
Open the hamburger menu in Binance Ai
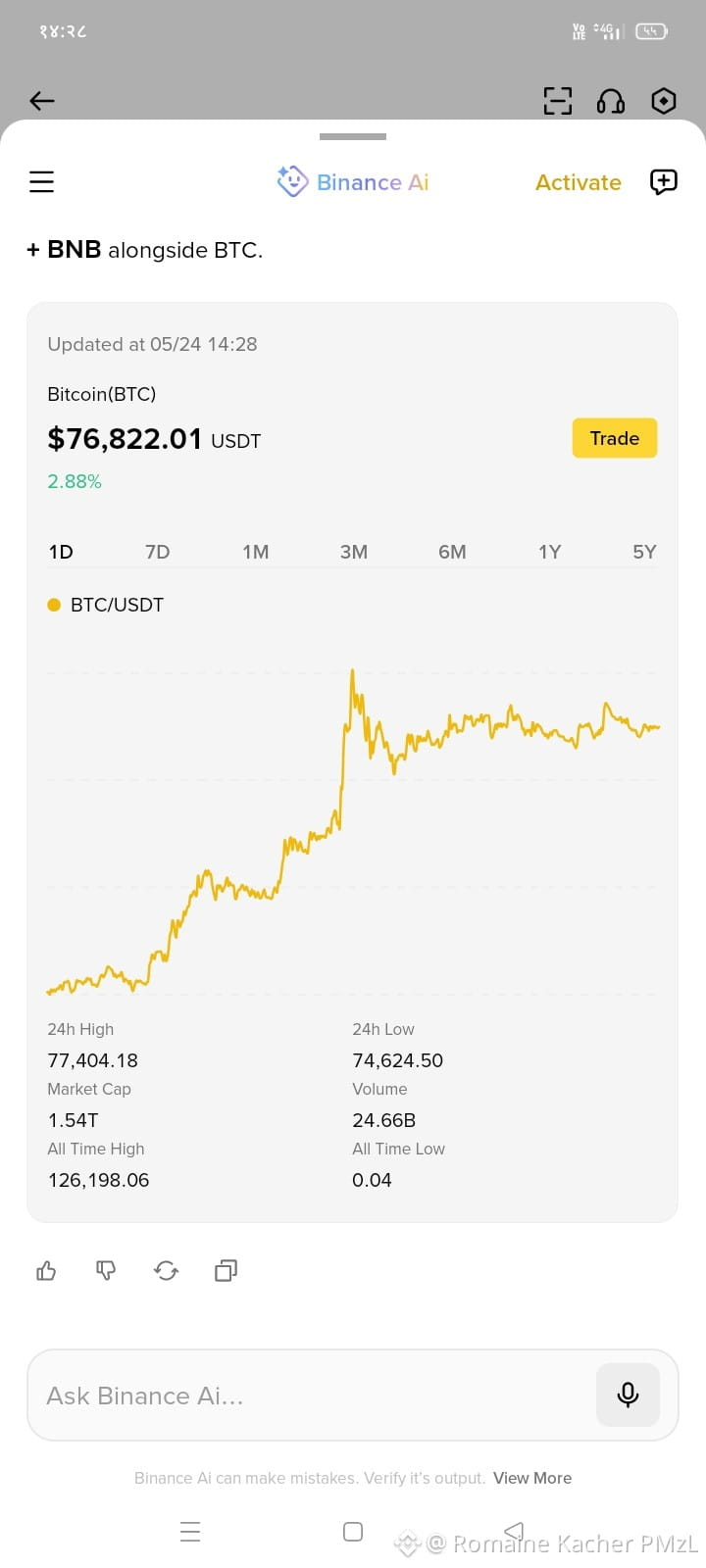[41, 181]
